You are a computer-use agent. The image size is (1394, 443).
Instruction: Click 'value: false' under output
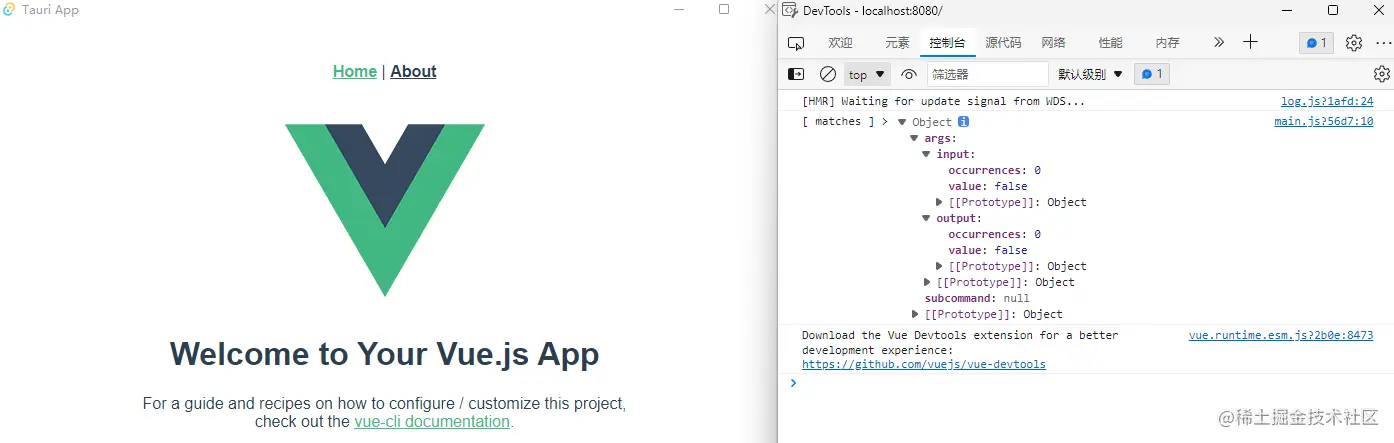click(x=988, y=250)
